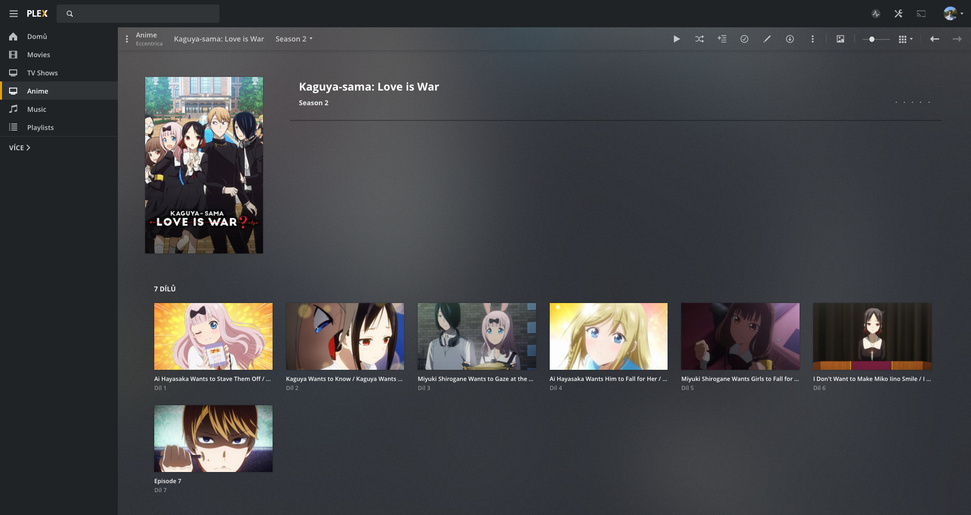Adjust the thumbnail size slider
The height and width of the screenshot is (515, 971).
pos(876,39)
